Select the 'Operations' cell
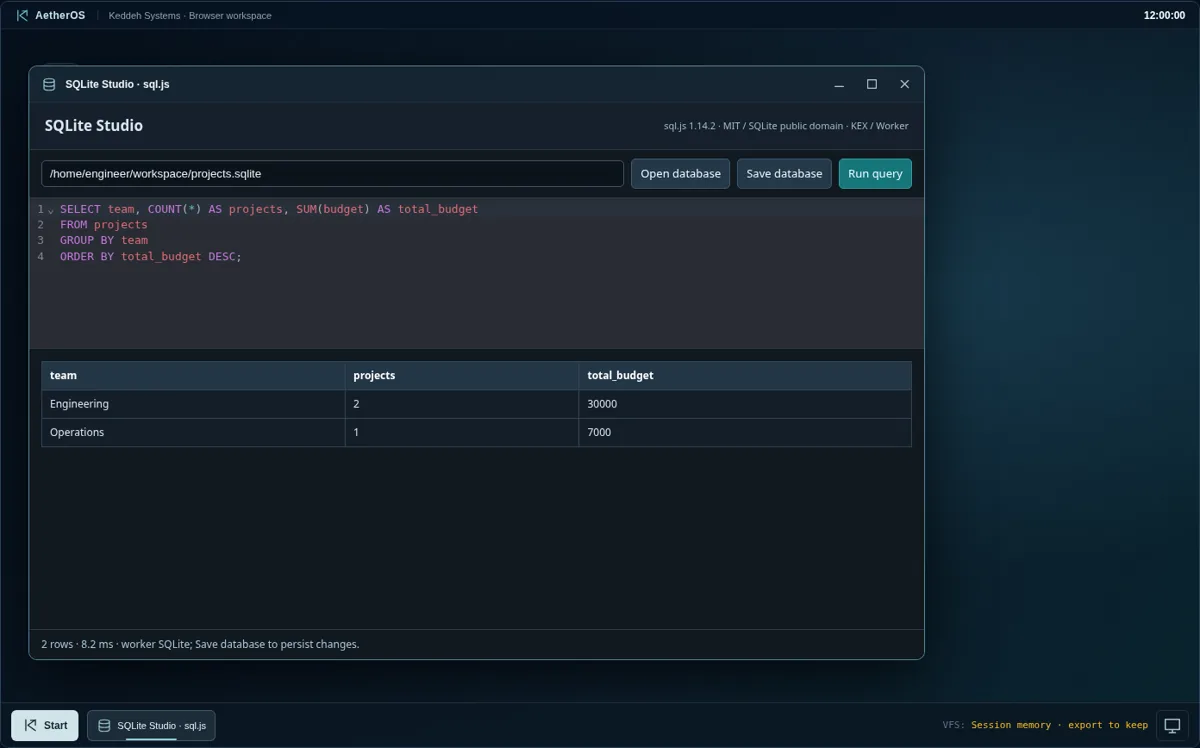Screen dimensions: 1200x748 click(x=193, y=432)
